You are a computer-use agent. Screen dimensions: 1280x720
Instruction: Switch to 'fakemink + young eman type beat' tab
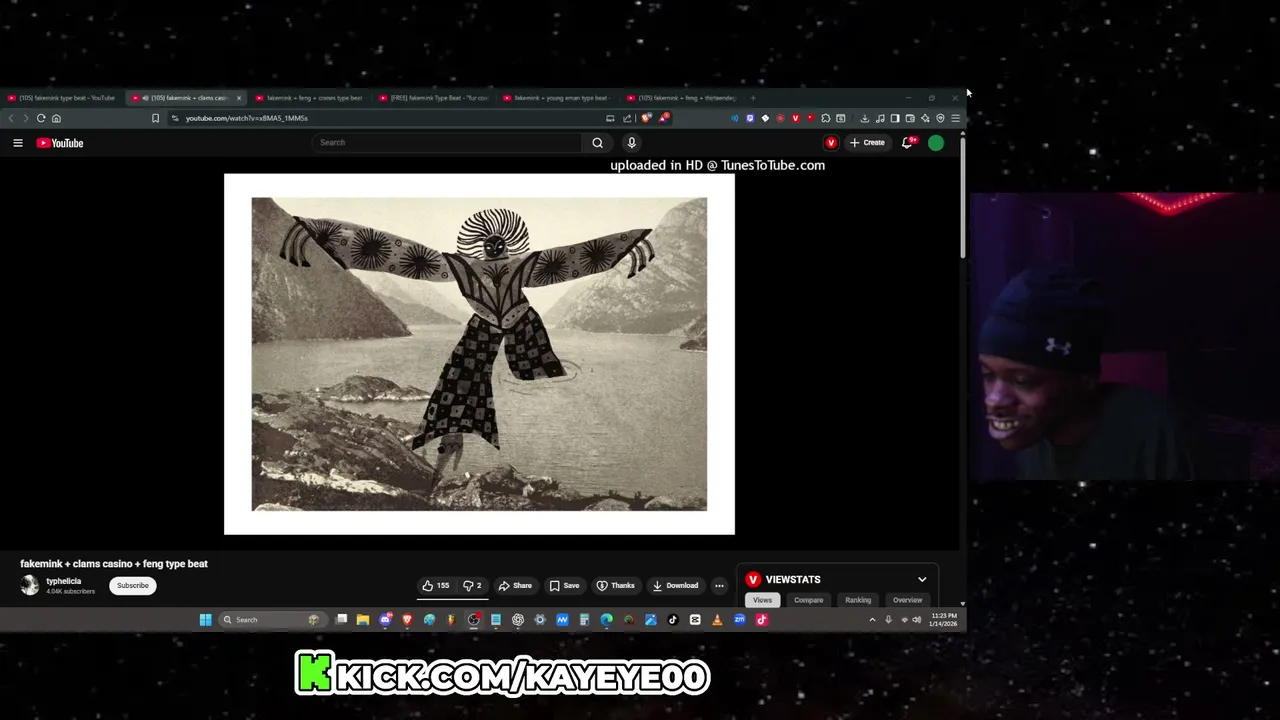coord(558,98)
